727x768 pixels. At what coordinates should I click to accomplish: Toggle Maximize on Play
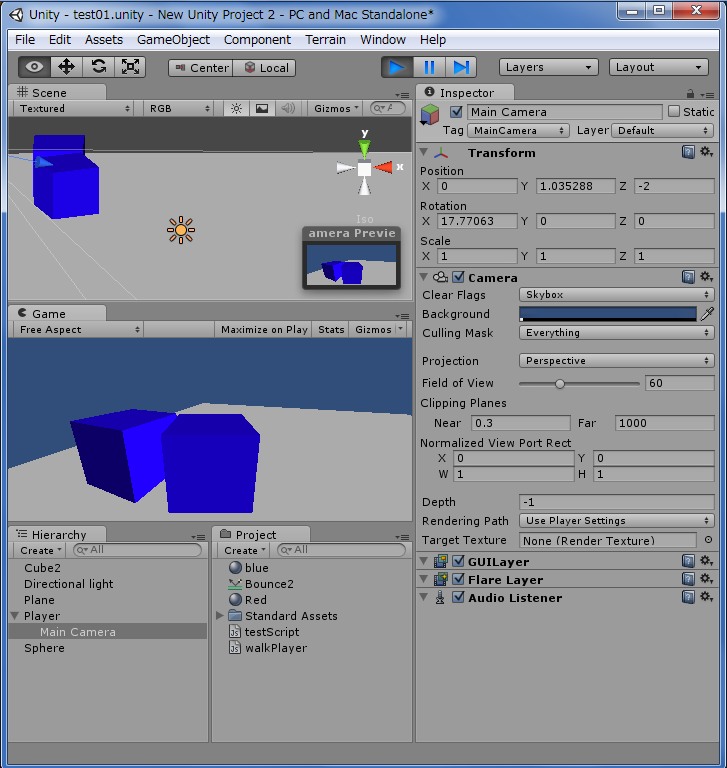pyautogui.click(x=264, y=330)
